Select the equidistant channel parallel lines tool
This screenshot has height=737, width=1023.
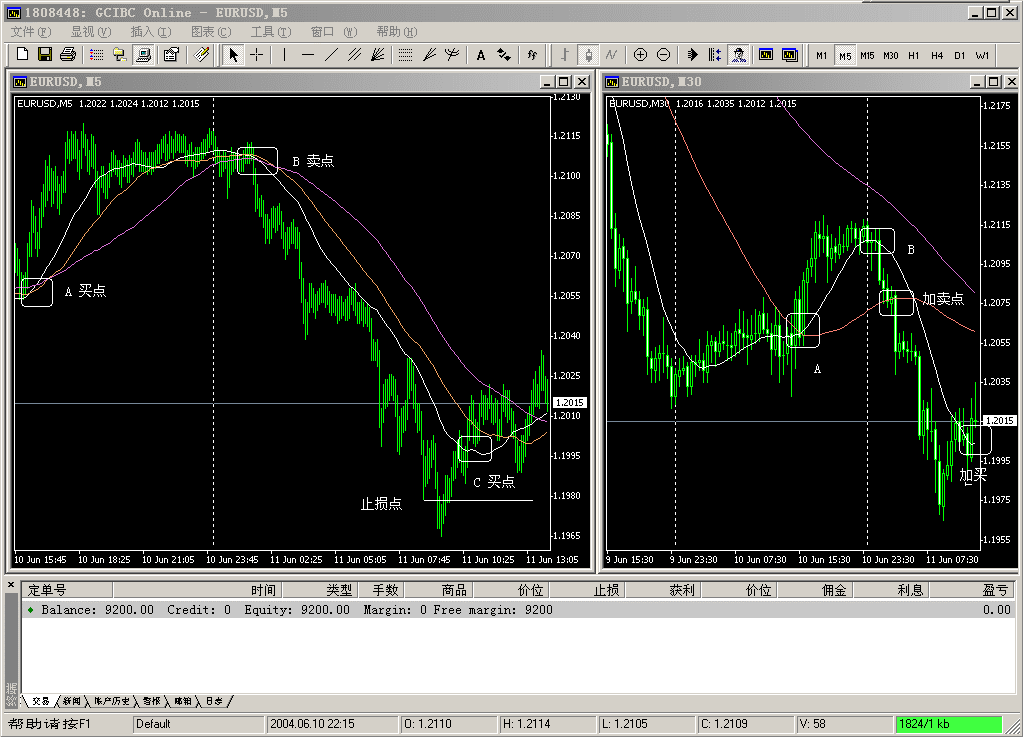(354, 55)
